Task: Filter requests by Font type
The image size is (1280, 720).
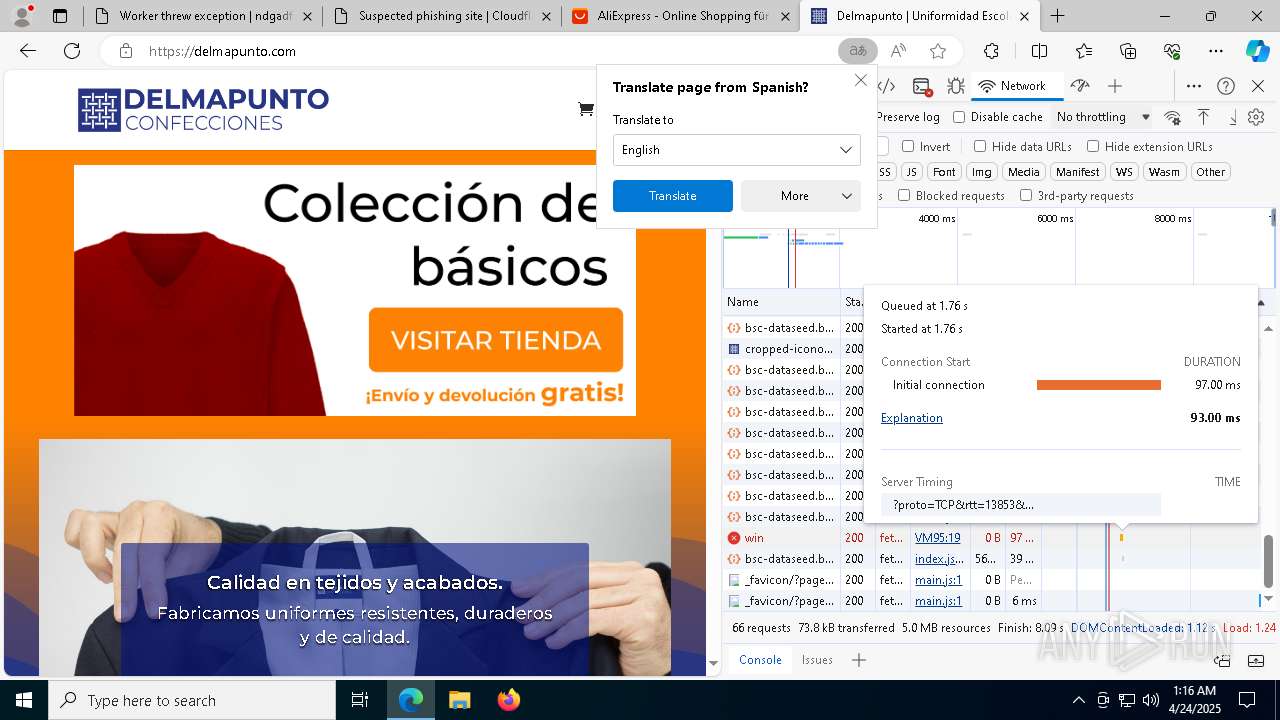Action: (x=944, y=172)
